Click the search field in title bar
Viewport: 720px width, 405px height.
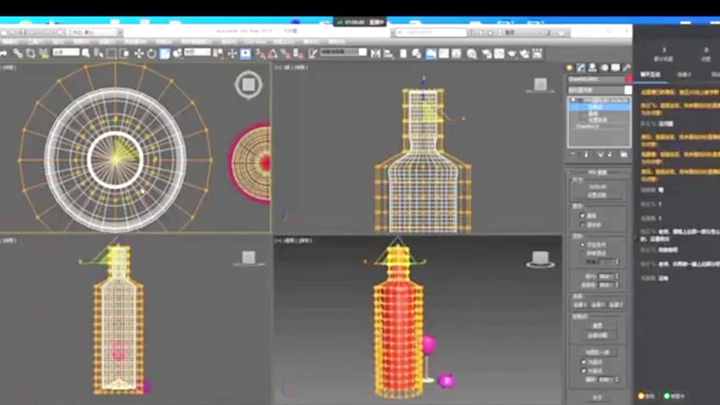[x=430, y=33]
